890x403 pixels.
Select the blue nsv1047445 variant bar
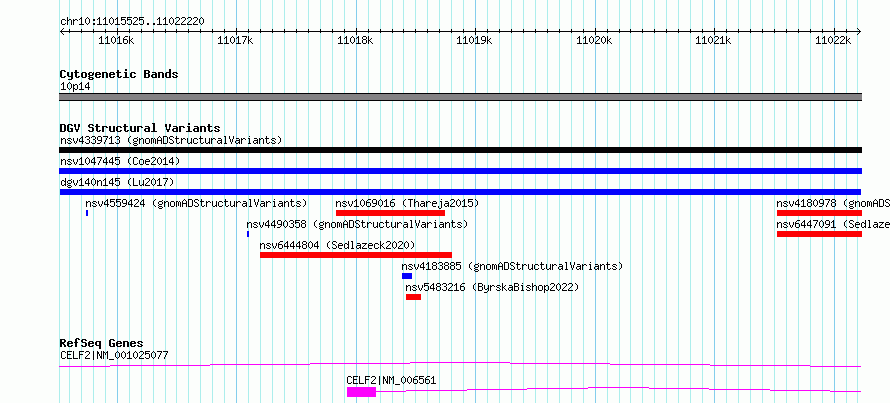click(461, 171)
